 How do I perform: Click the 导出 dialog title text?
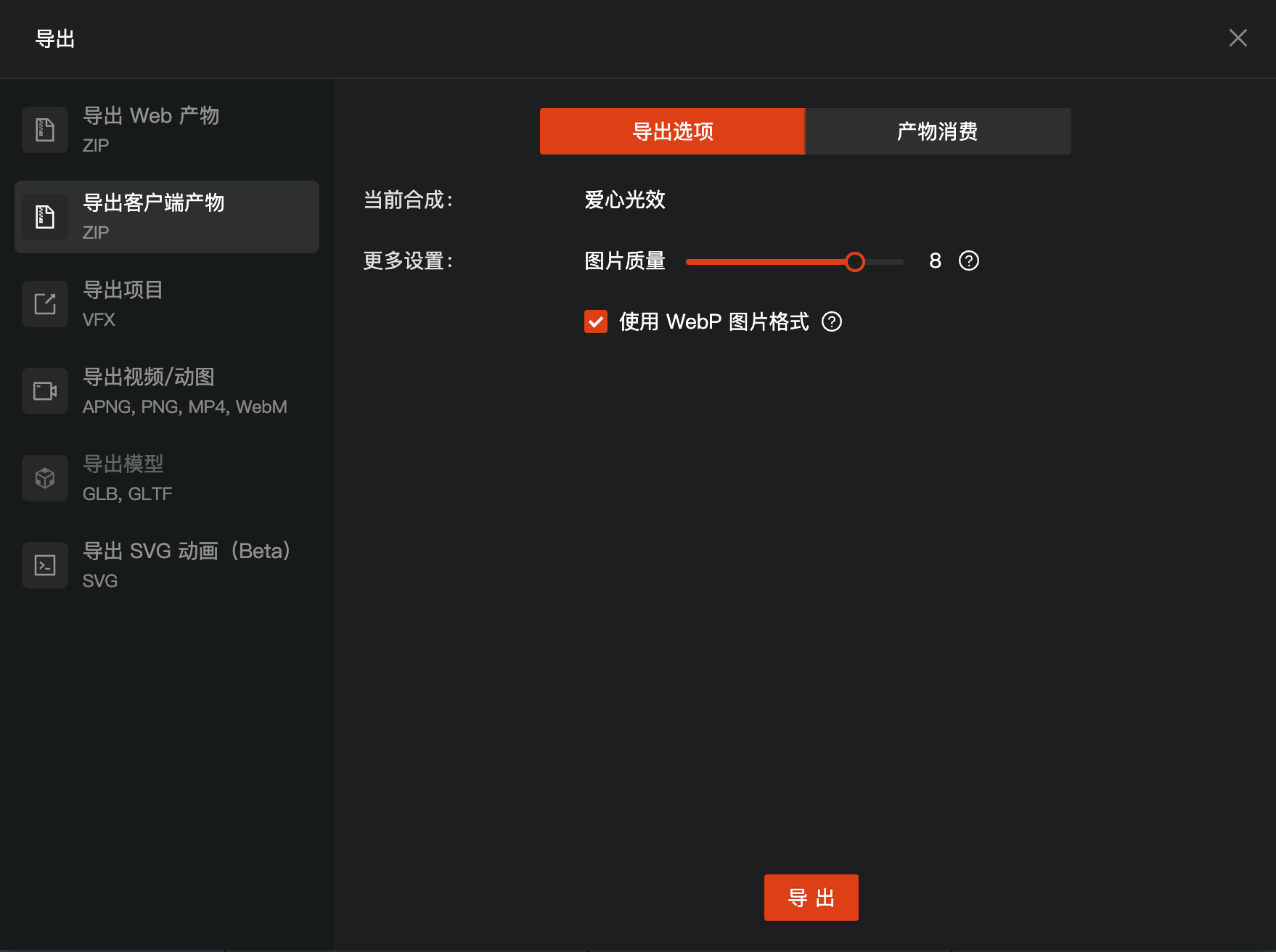[55, 38]
